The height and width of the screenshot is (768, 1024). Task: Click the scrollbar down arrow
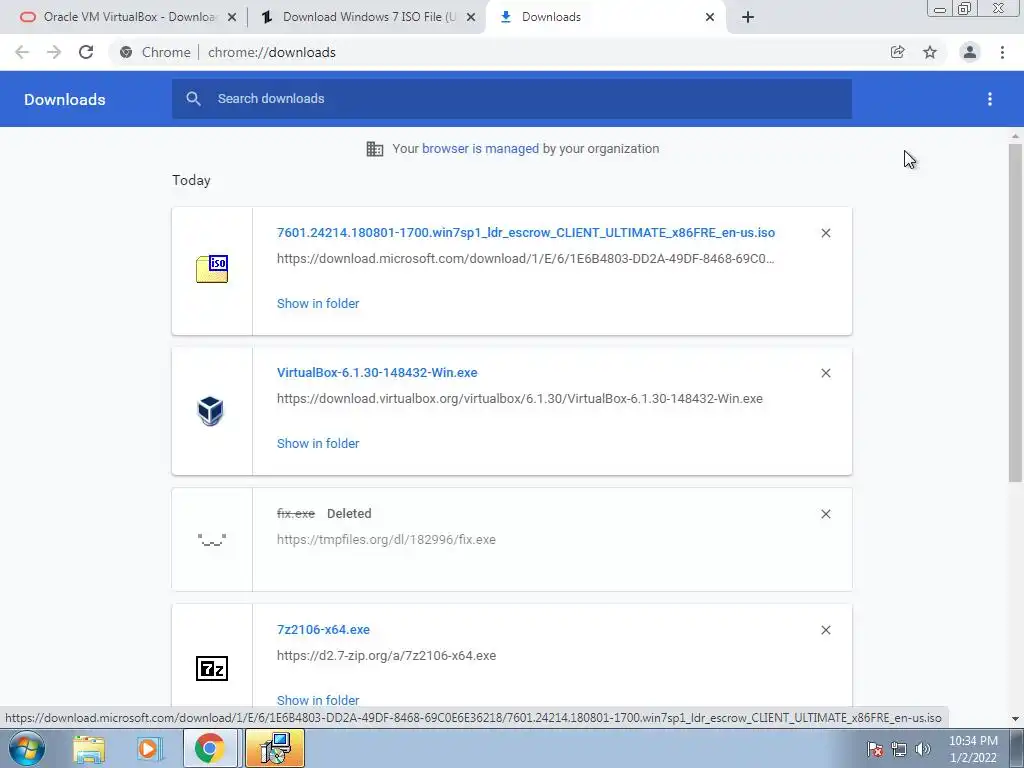[1015, 718]
